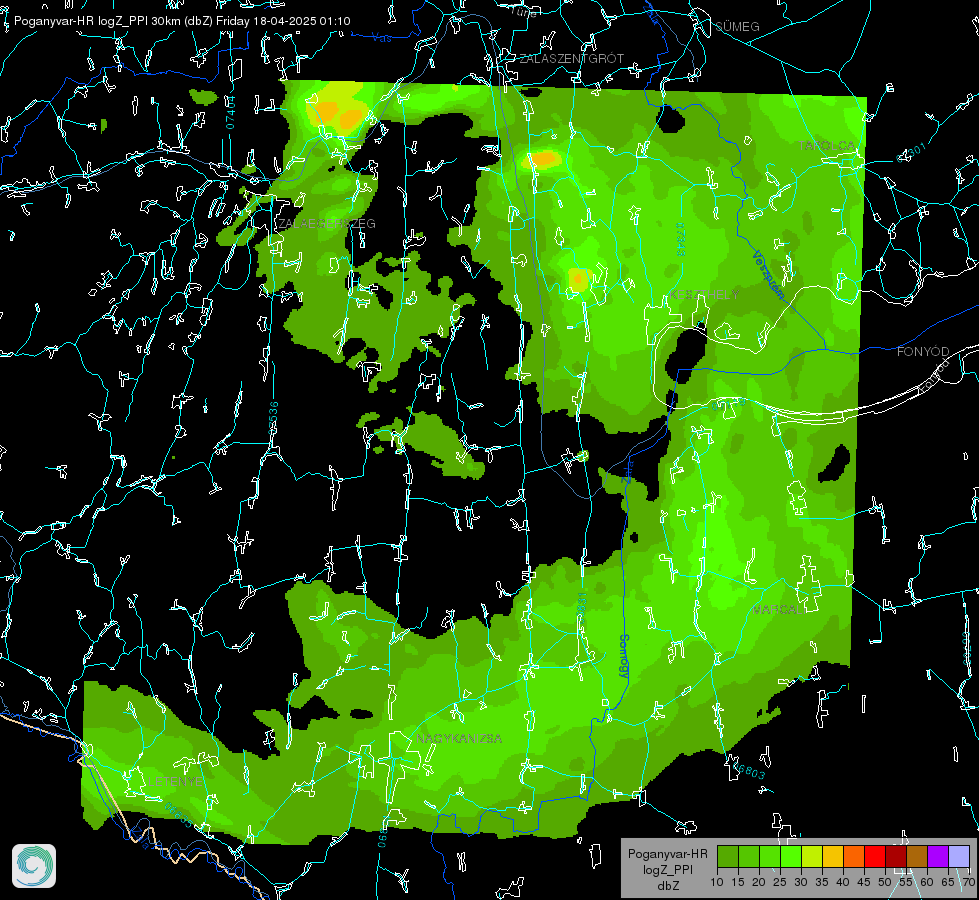Click the 06803 road number label
979x900 pixels.
point(747,771)
